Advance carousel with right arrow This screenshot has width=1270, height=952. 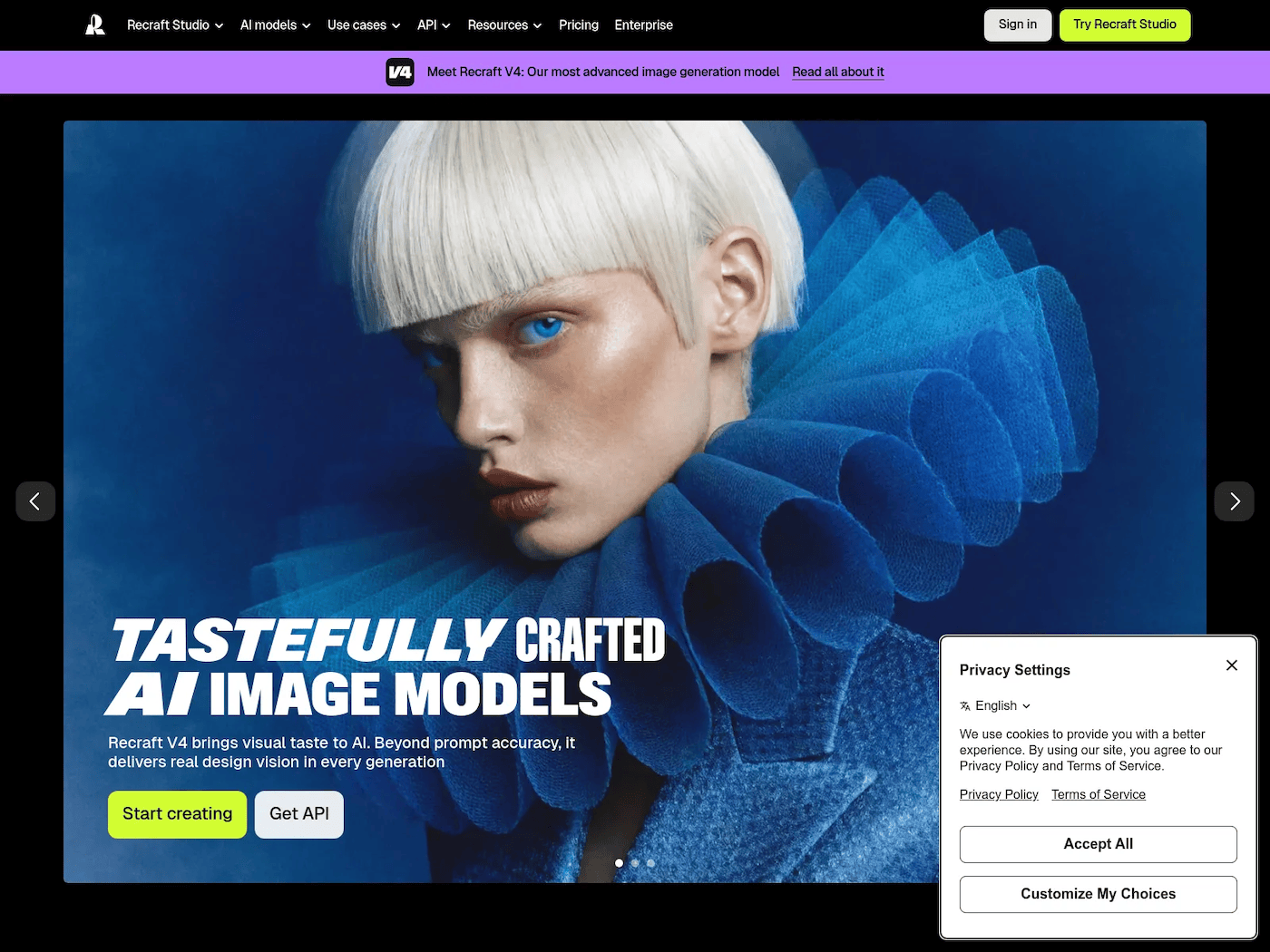tap(1234, 501)
